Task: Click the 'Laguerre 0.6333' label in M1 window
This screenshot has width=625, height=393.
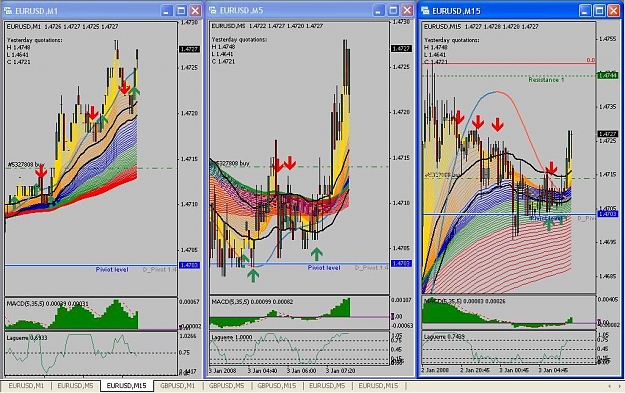Action: tap(27, 338)
